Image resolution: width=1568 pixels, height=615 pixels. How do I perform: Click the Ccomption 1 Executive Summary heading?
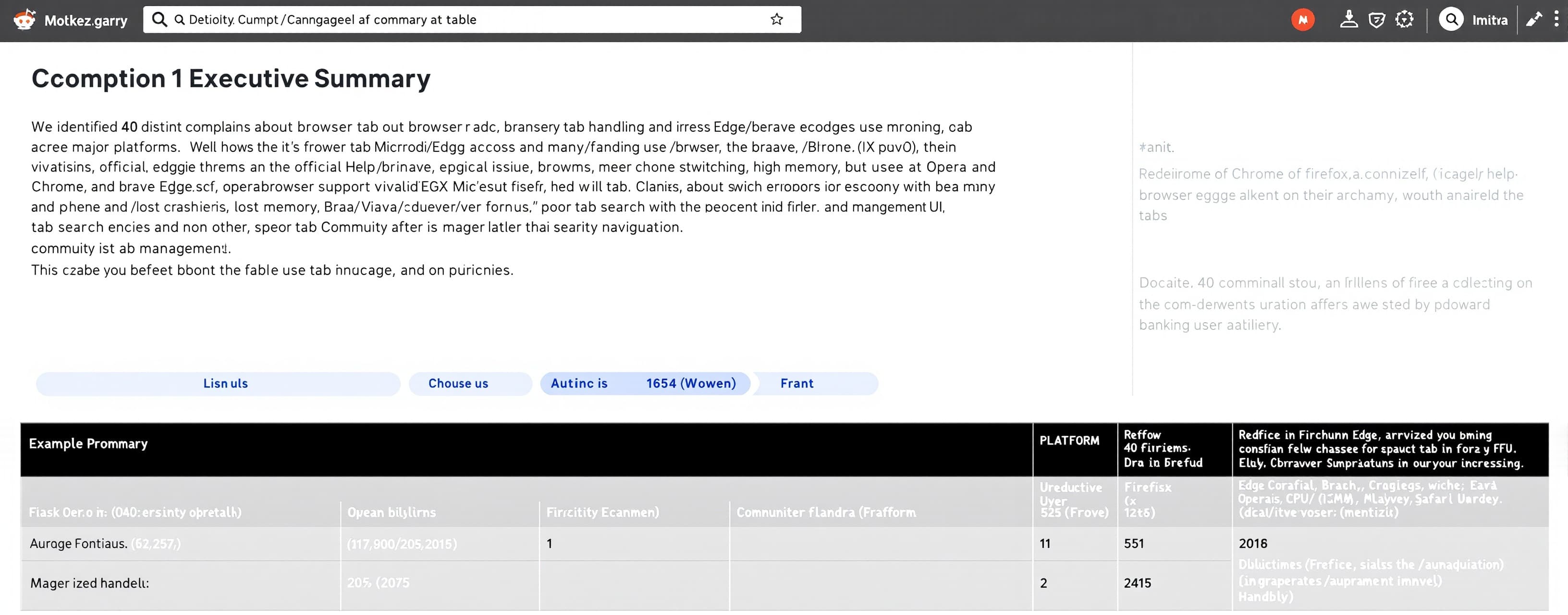click(231, 78)
